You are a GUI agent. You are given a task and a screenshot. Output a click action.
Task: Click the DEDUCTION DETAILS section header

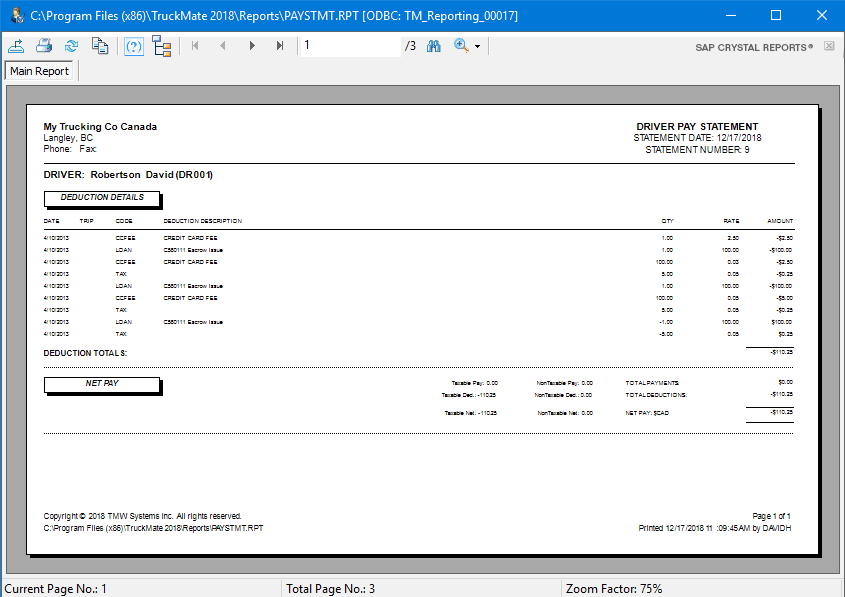click(x=101, y=198)
